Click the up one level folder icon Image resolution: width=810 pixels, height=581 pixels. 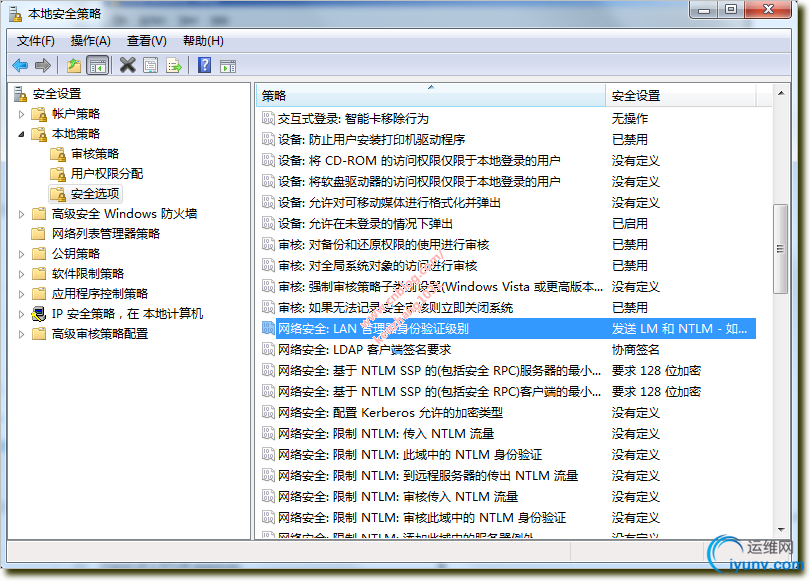(73, 65)
